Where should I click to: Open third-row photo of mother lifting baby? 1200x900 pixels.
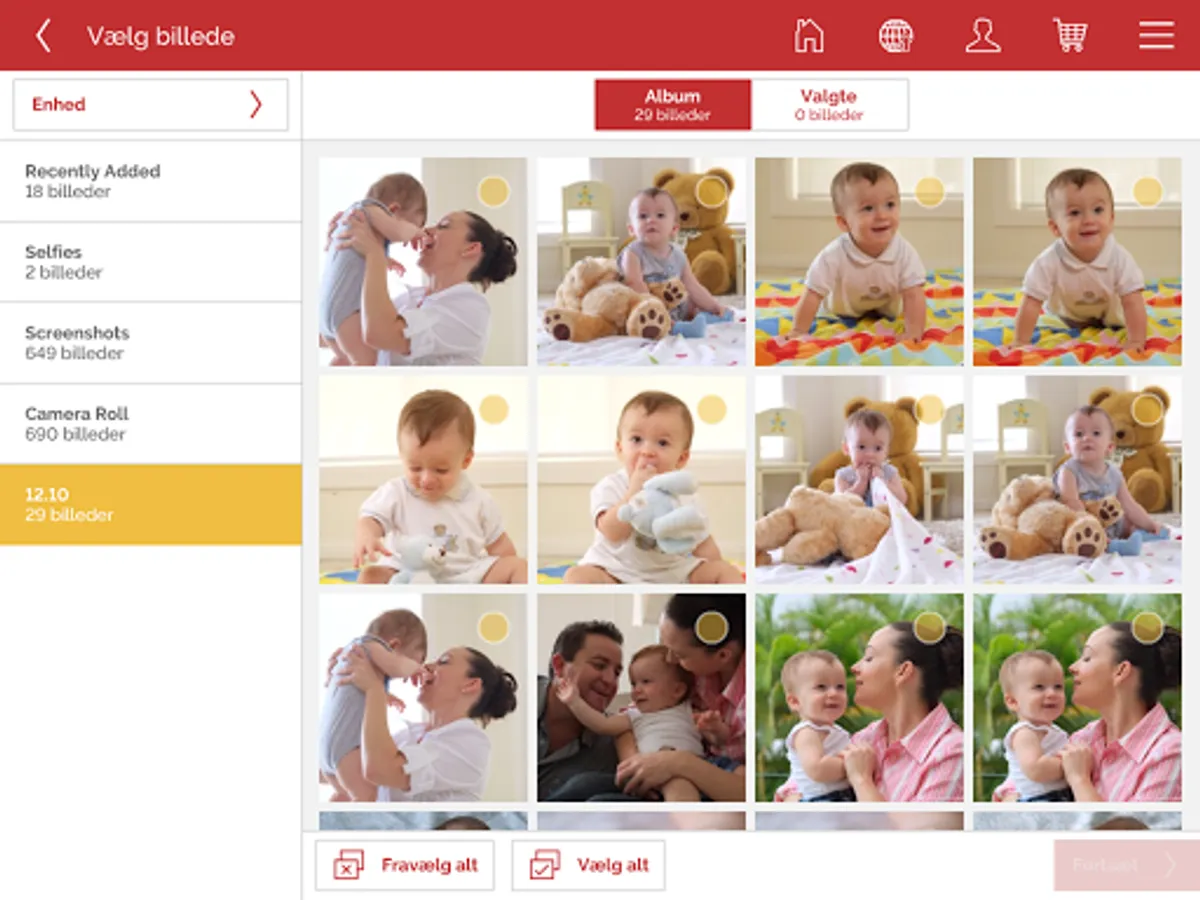423,698
